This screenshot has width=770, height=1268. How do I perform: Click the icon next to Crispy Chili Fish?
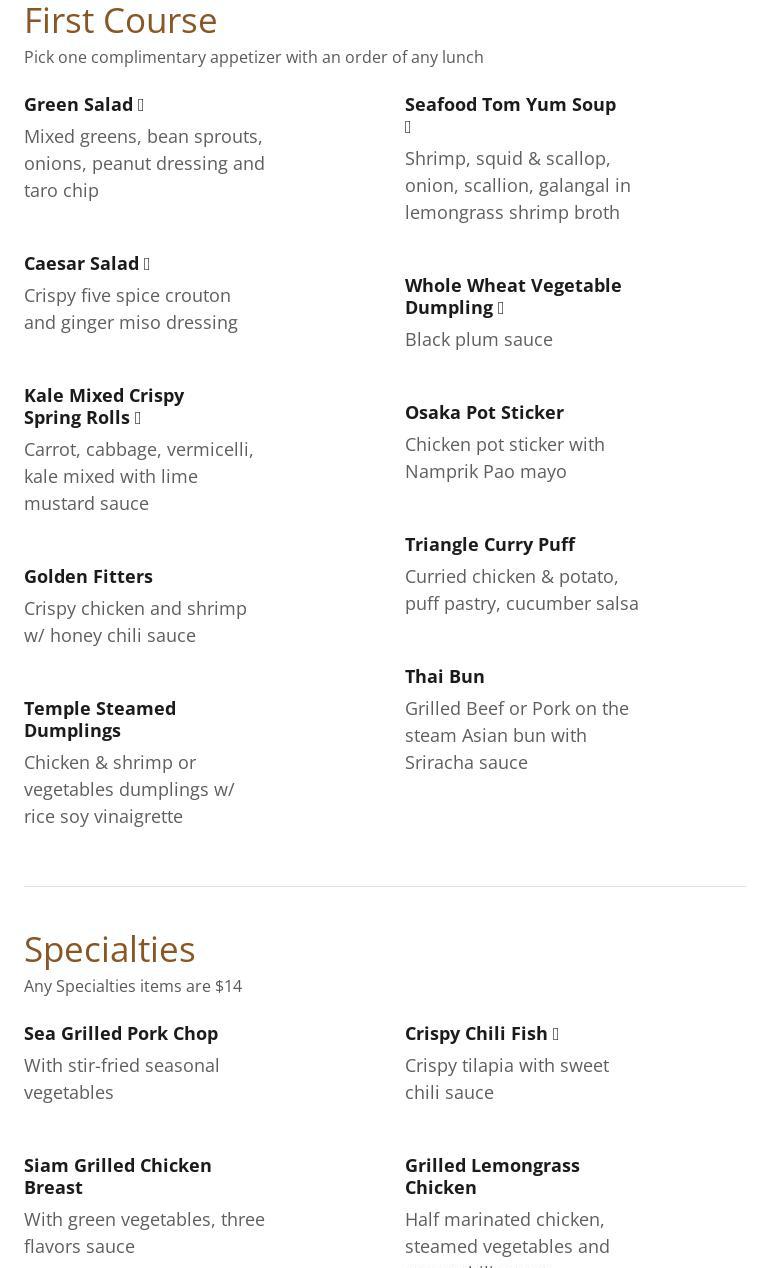556,1034
